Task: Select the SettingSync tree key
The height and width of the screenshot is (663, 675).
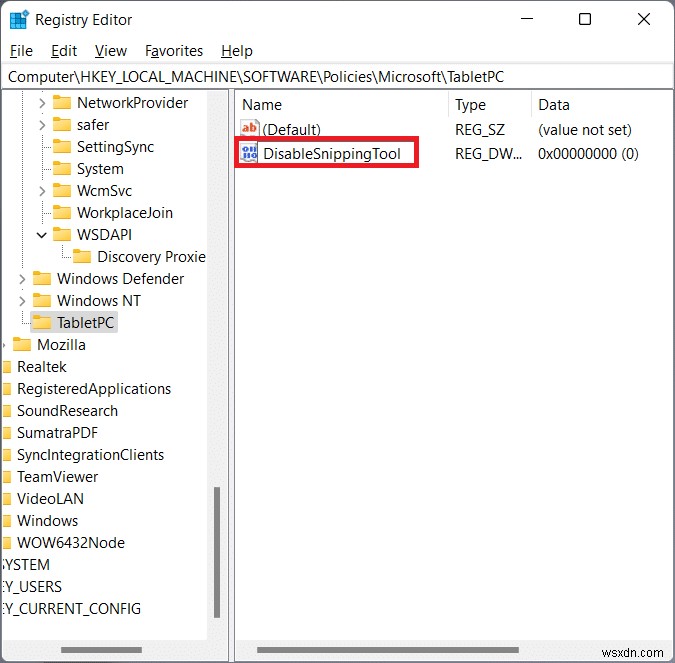Action: 115,147
